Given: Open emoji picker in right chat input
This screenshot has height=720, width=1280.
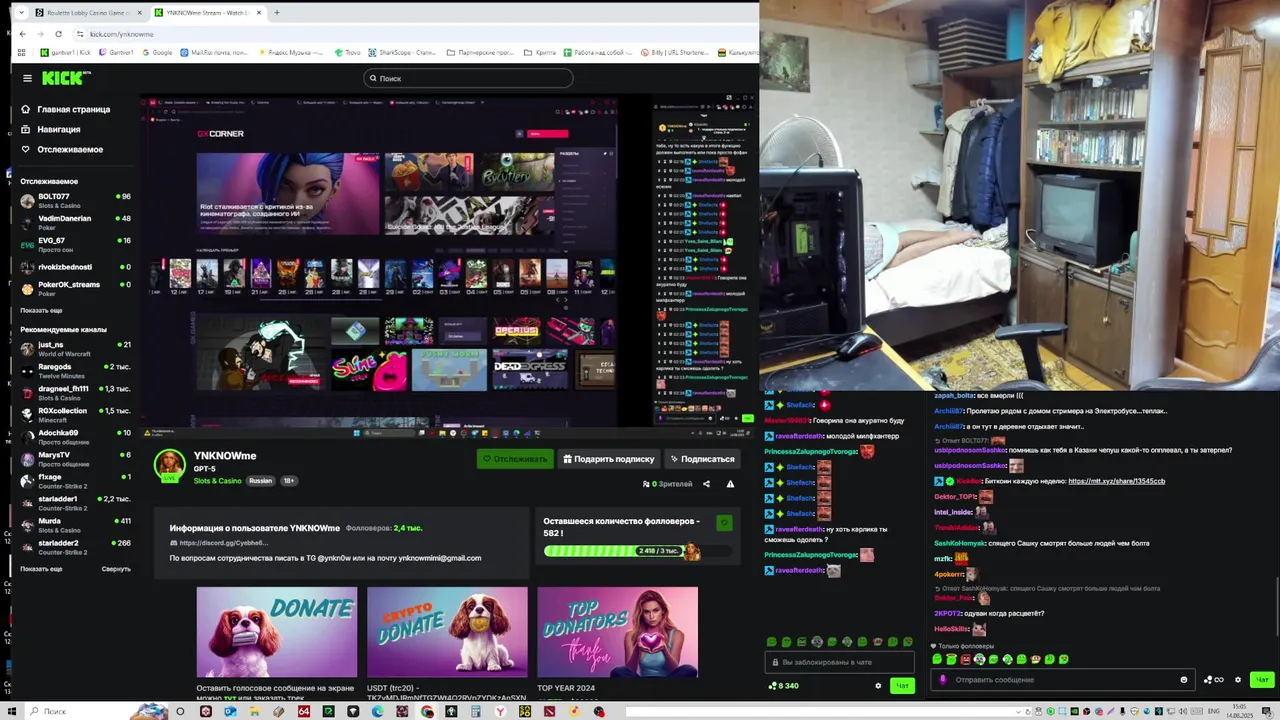Looking at the screenshot, I should point(1184,680).
